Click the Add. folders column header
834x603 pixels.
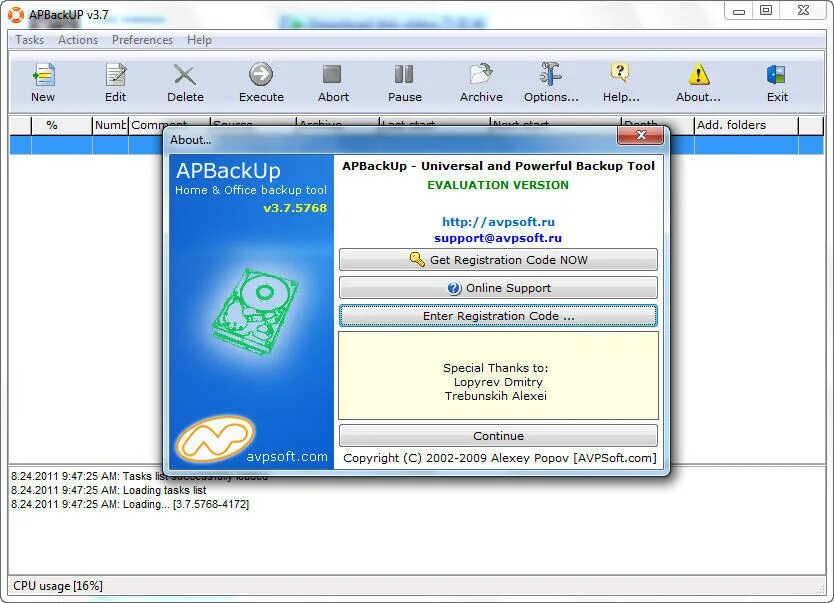pyautogui.click(x=746, y=125)
